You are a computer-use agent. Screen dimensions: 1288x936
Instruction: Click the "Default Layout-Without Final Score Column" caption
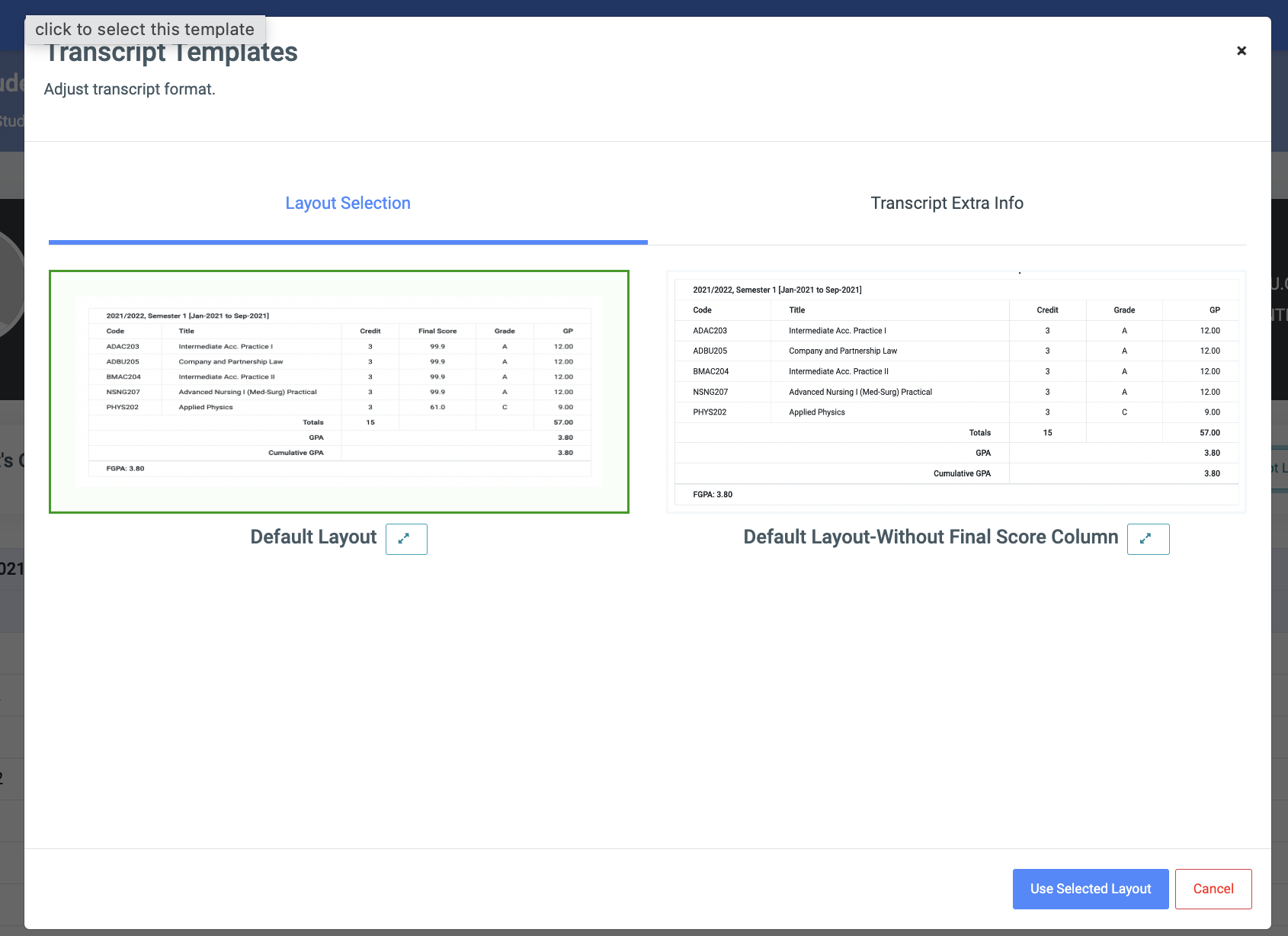[x=930, y=537]
